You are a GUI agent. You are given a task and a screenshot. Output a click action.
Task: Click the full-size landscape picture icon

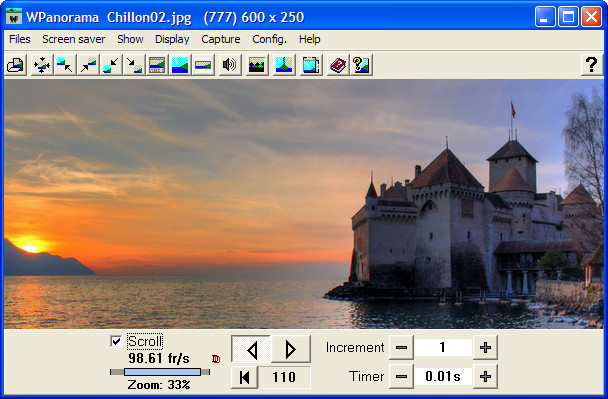(180, 65)
